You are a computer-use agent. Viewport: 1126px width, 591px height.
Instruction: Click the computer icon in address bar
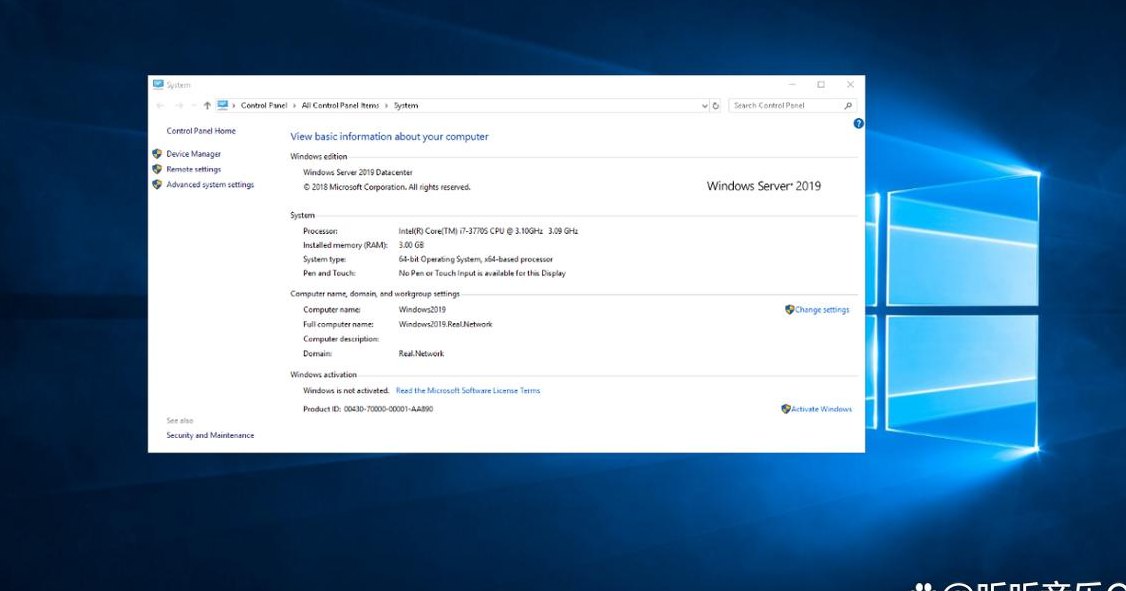tap(223, 105)
